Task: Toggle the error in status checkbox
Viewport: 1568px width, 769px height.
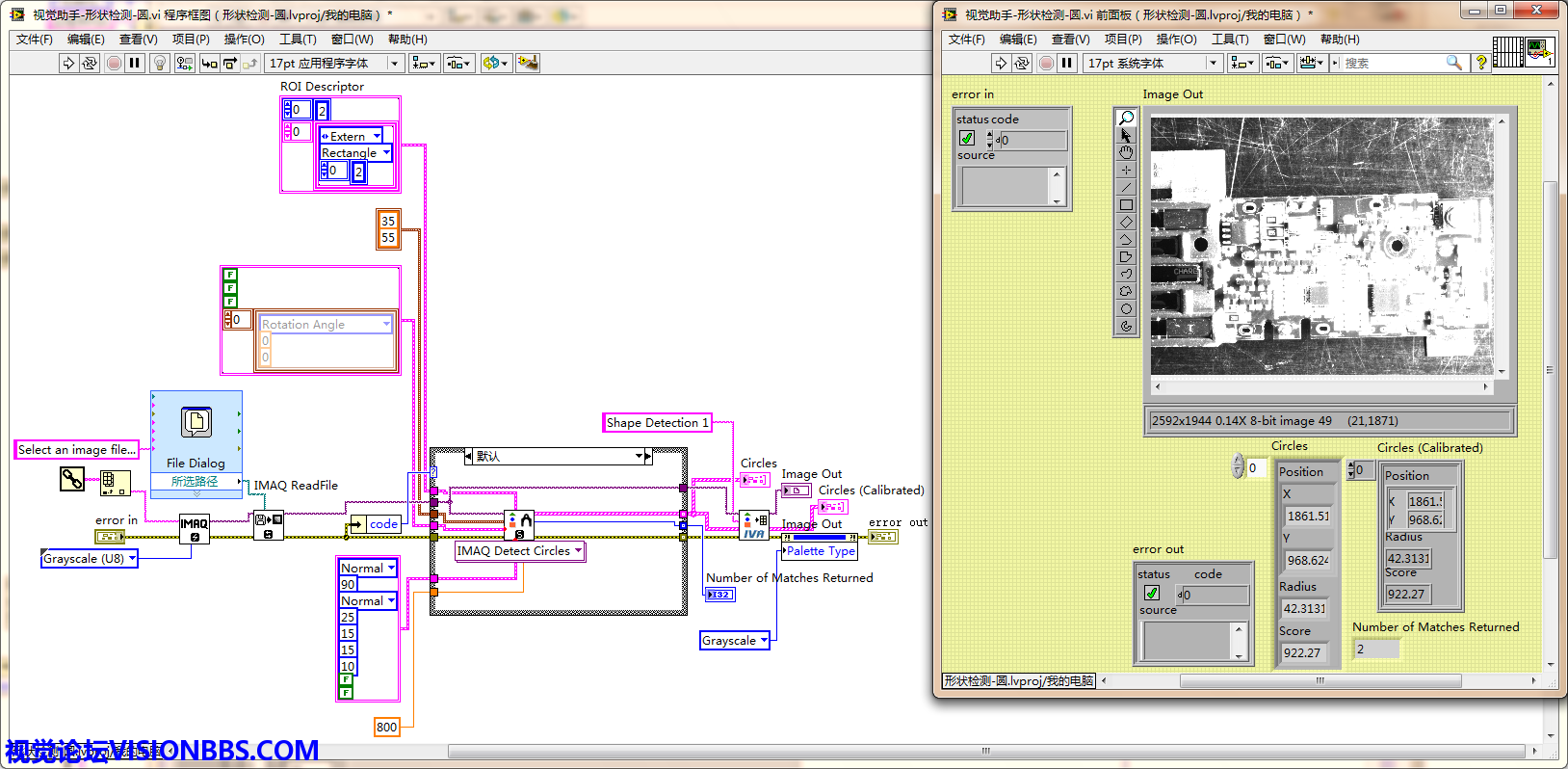Action: point(967,139)
